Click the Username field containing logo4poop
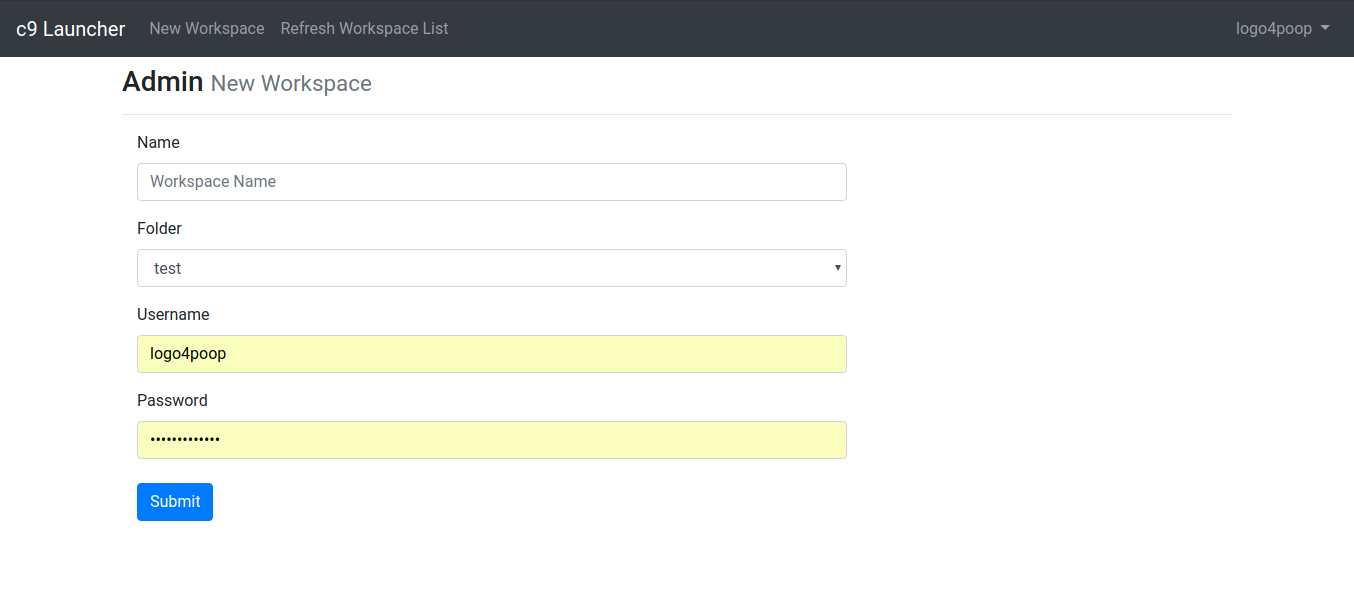 (x=492, y=354)
